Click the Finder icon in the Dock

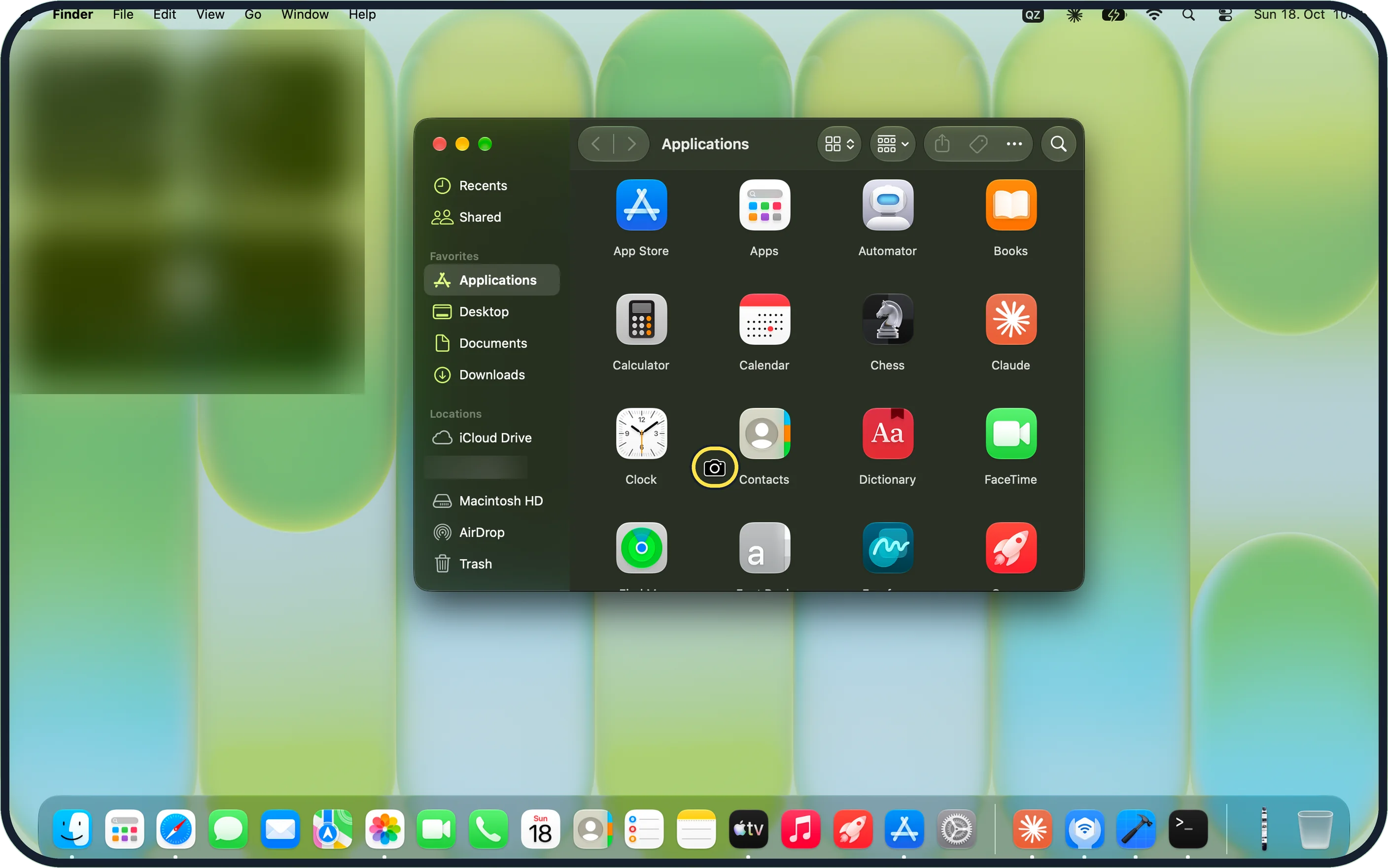[x=72, y=829]
